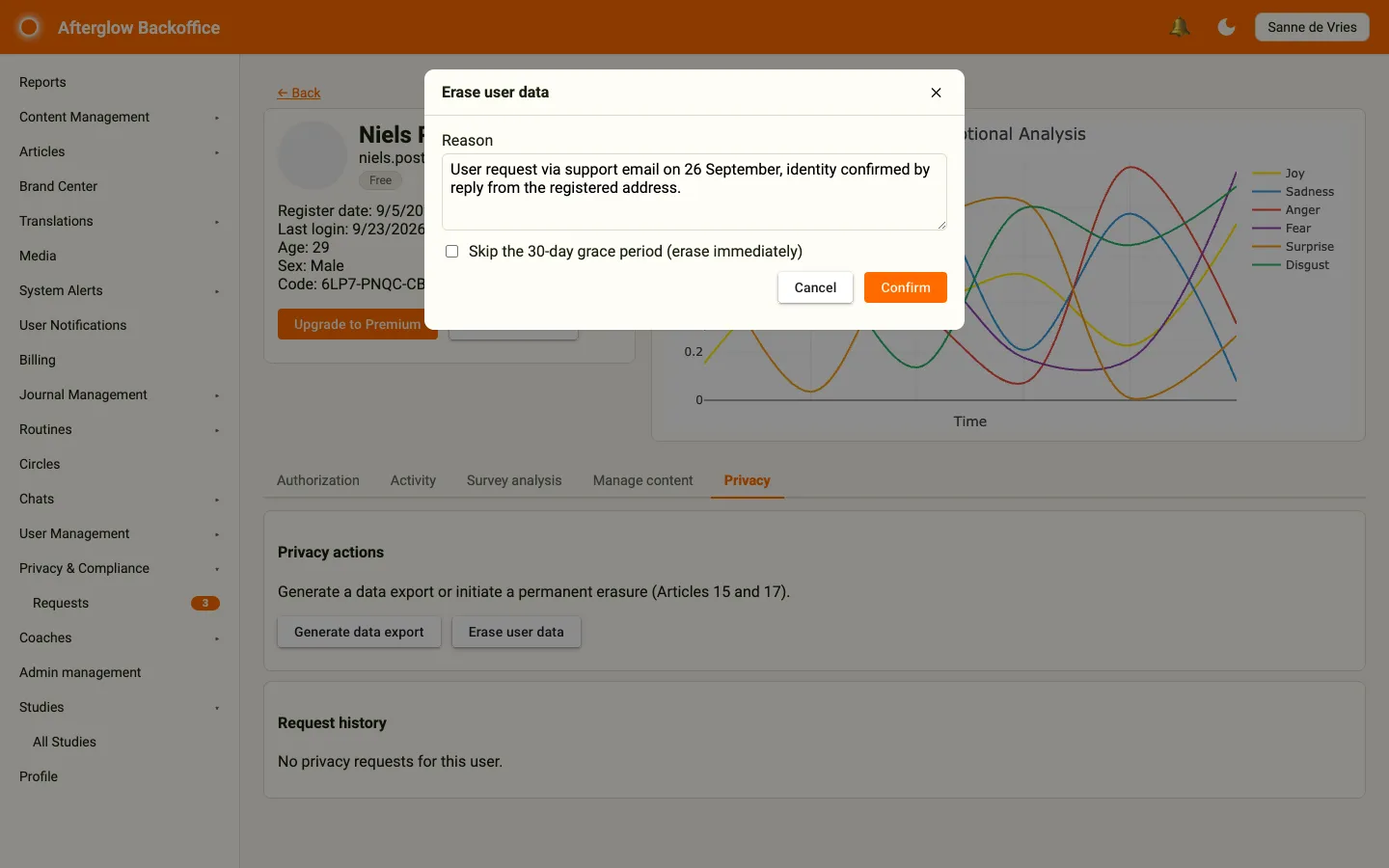Open All Studies in sidebar
This screenshot has width=1389, height=868.
click(x=120, y=742)
